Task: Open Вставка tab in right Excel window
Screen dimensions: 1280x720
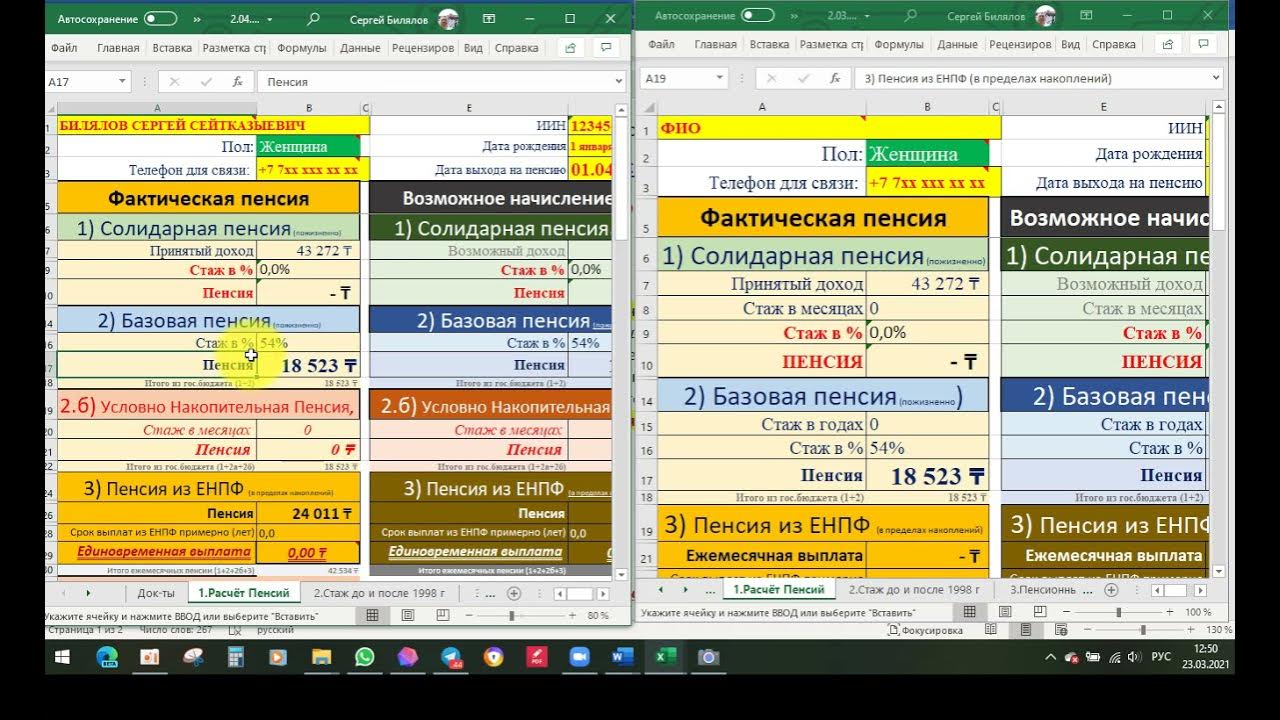Action: [769, 44]
